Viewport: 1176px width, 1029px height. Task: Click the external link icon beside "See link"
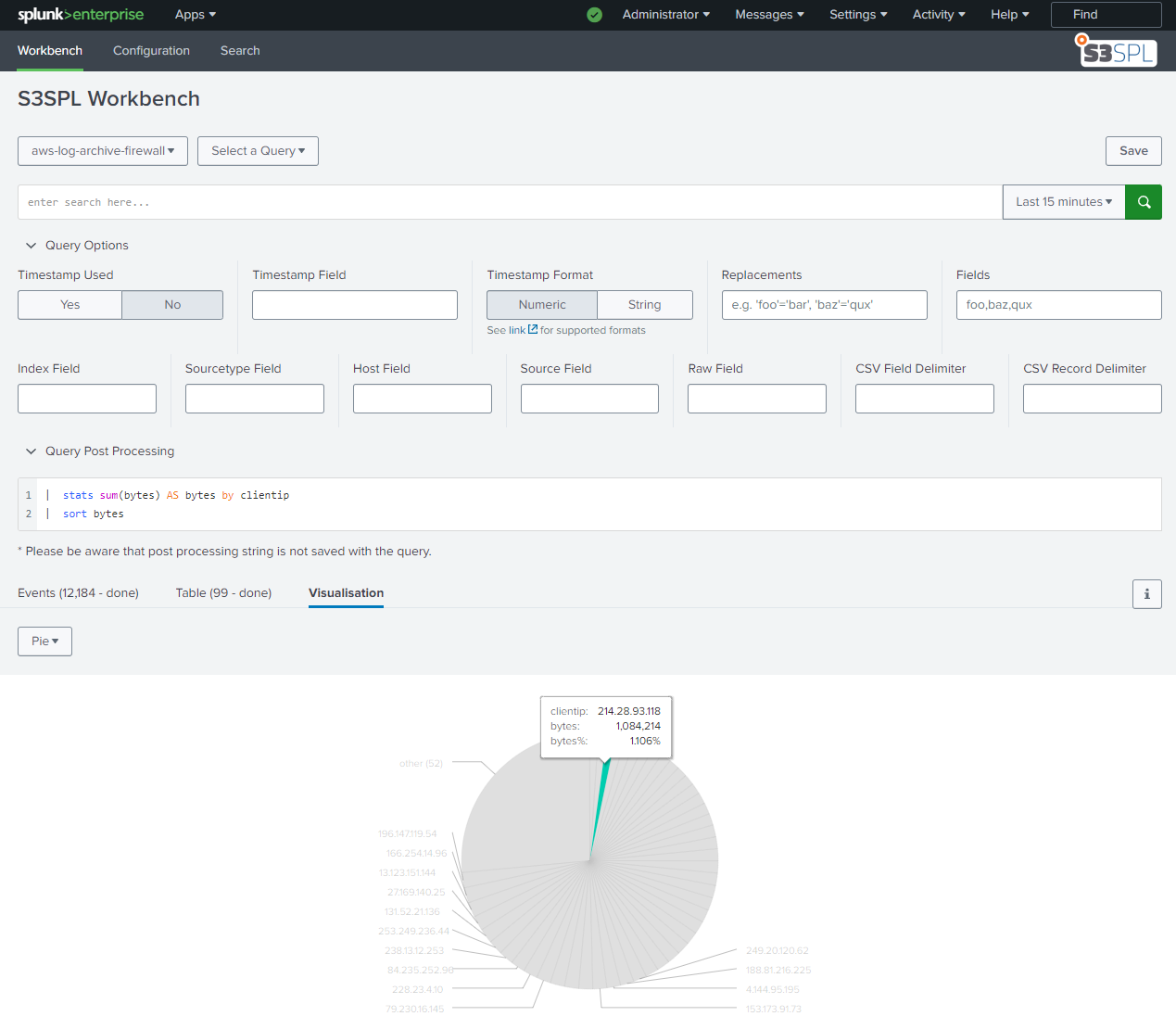(x=532, y=329)
